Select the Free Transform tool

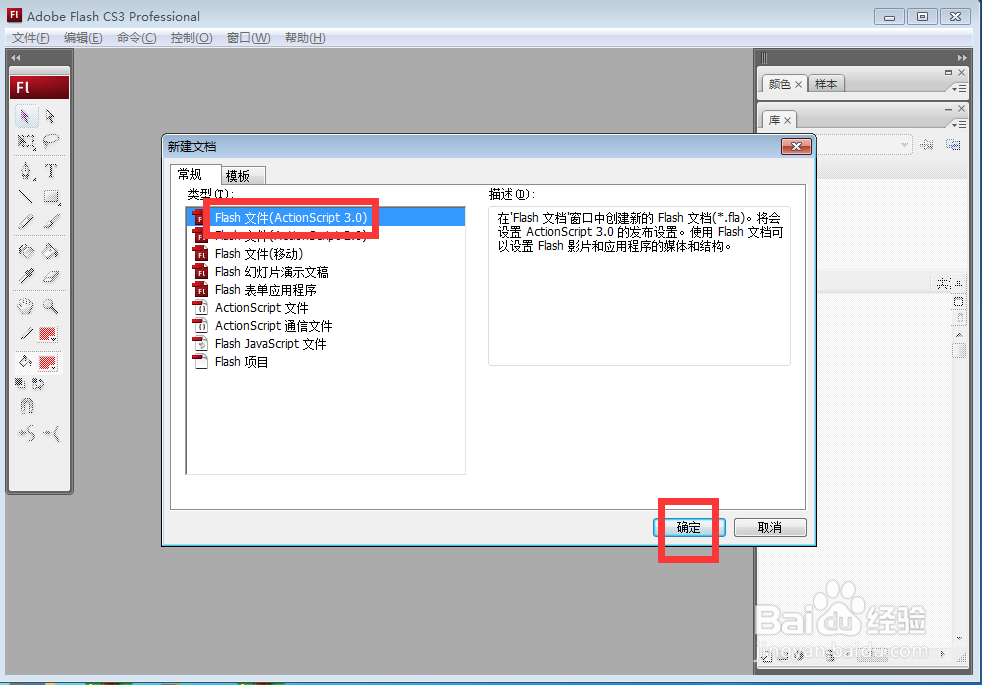tap(26, 142)
